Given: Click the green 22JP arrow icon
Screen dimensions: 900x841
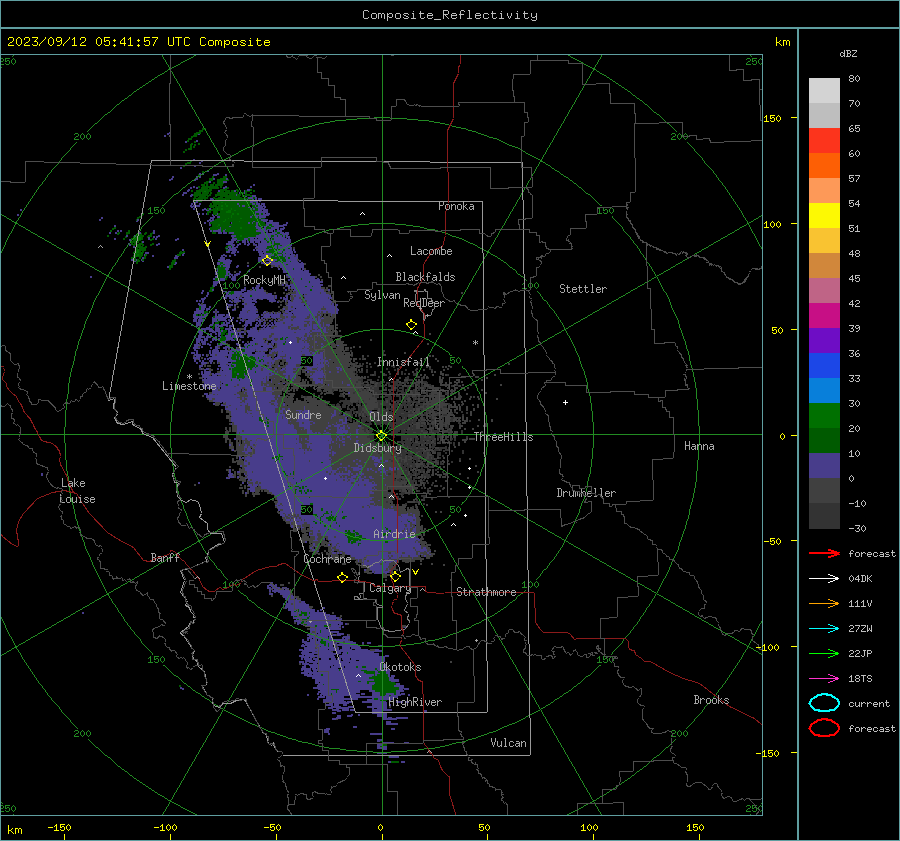Looking at the screenshot, I should coord(824,653).
